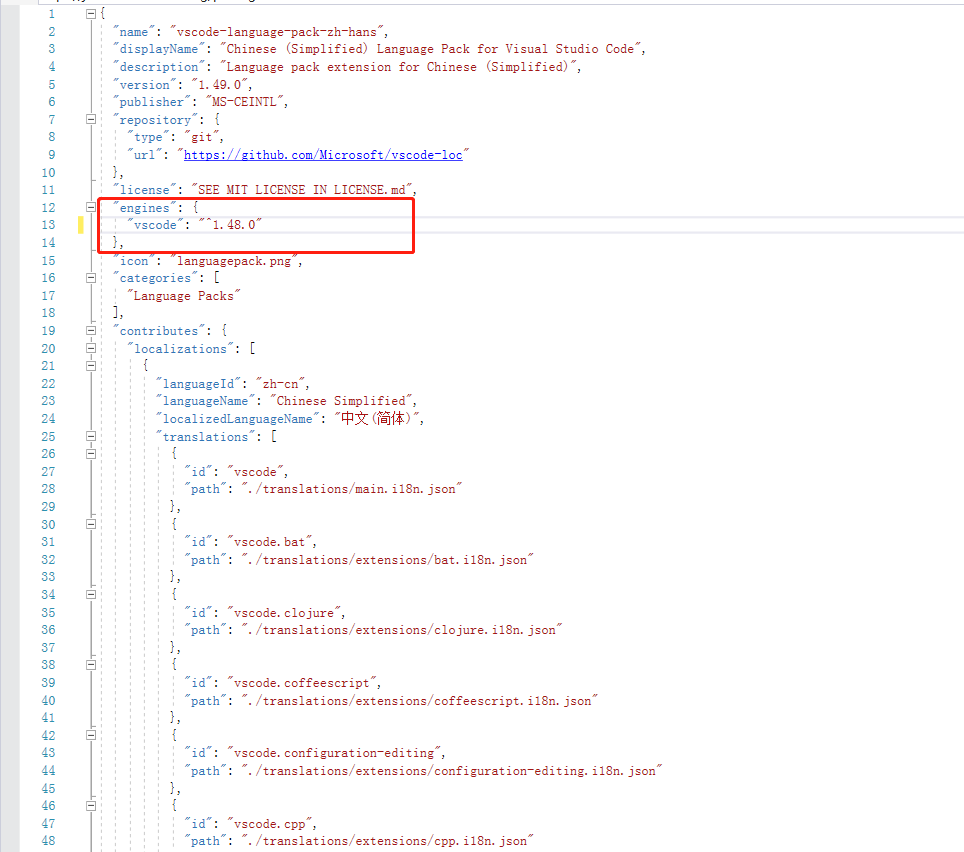
Task: Click the engines vscode value "^1.48.0"
Action: [230, 225]
